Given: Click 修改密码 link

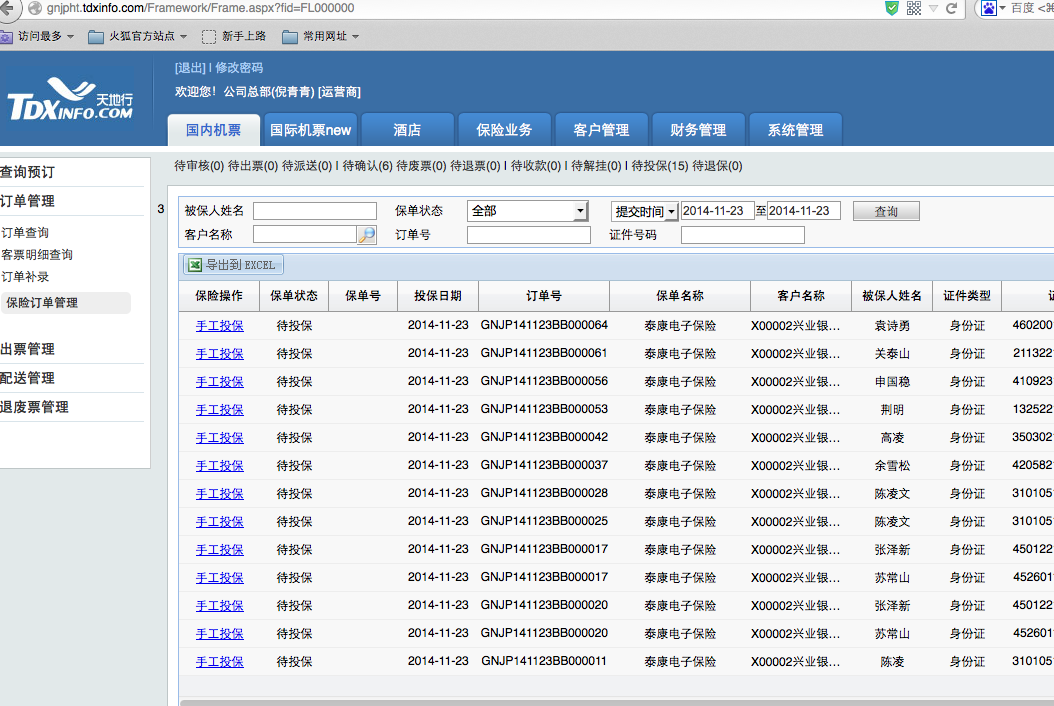Looking at the screenshot, I should point(239,68).
